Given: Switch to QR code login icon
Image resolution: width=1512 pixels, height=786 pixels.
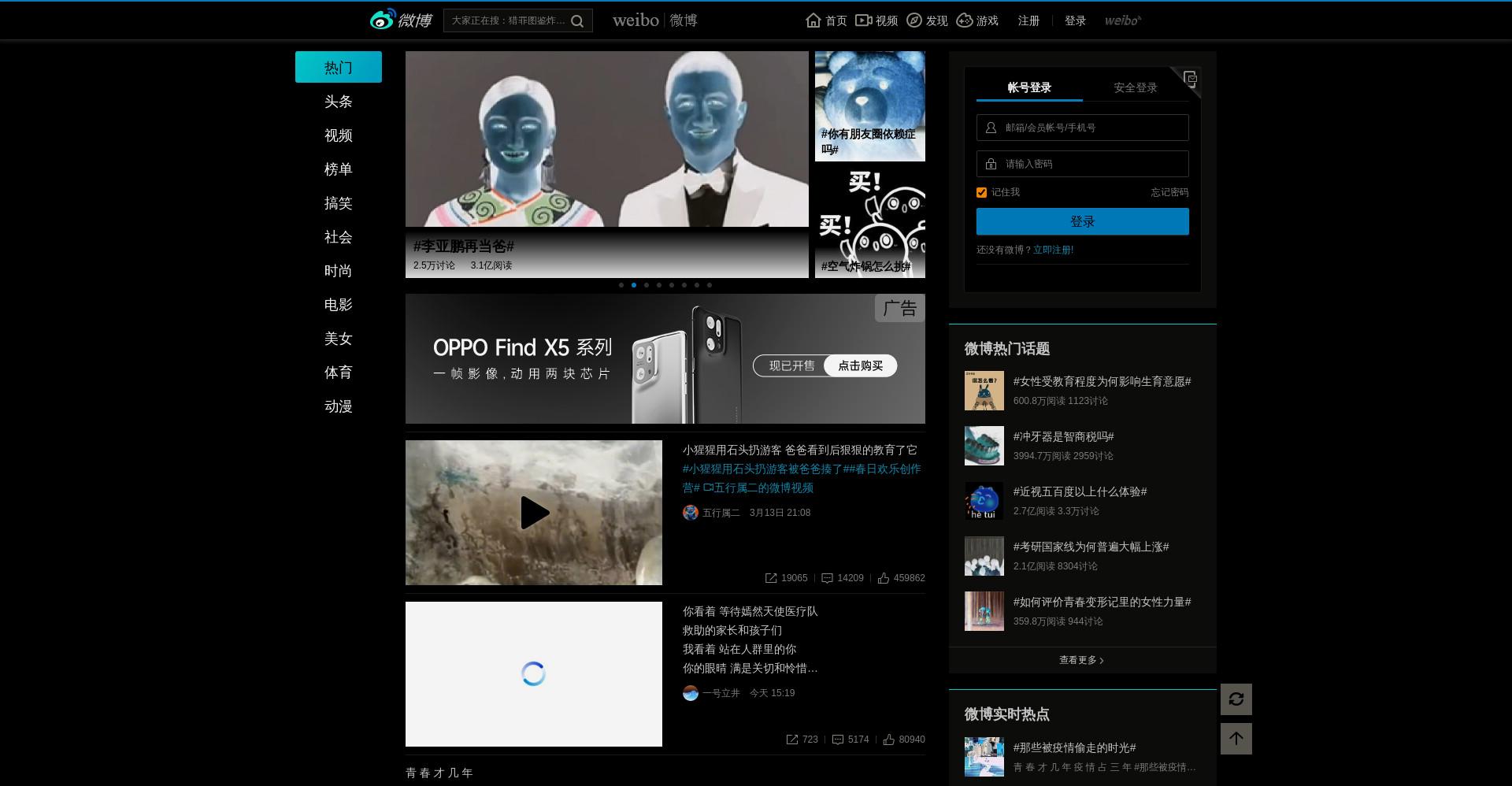Looking at the screenshot, I should (1189, 78).
